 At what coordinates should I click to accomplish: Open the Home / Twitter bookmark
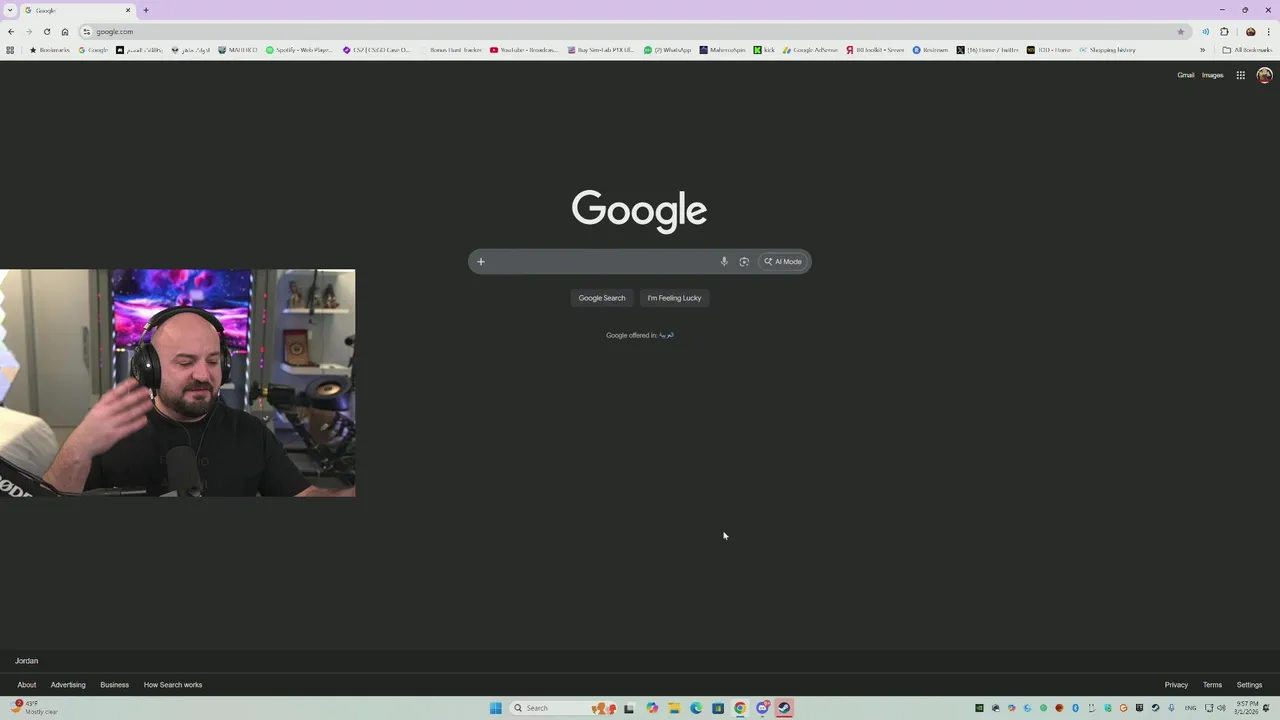pyautogui.click(x=986, y=50)
